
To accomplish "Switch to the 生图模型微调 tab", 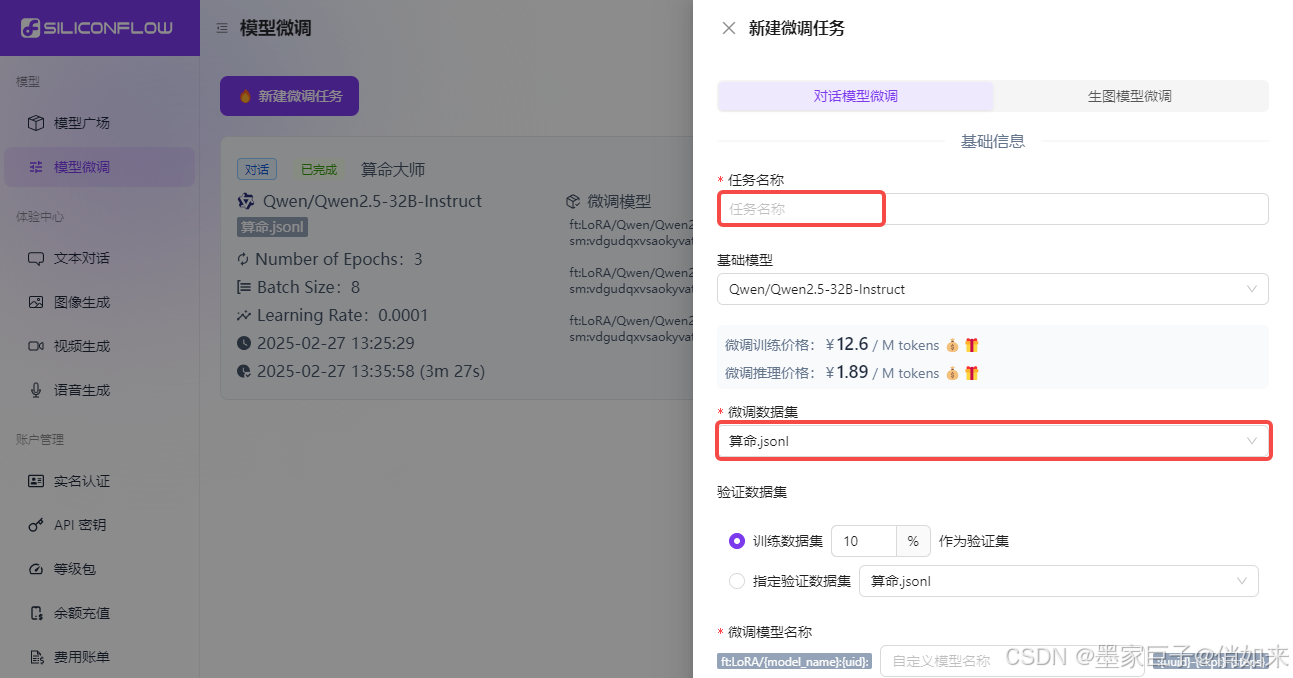I will [x=1130, y=96].
